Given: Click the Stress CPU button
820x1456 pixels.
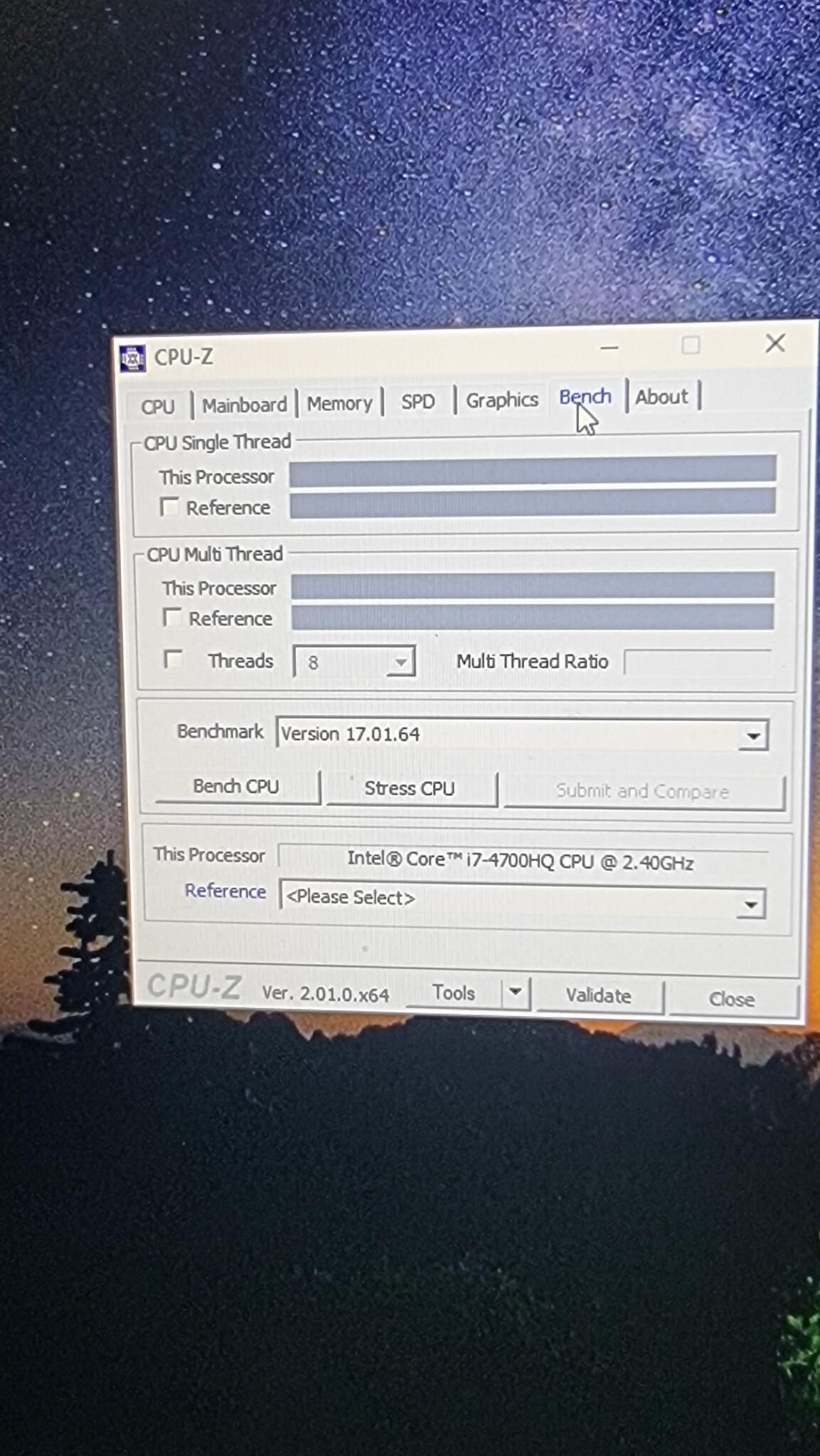Looking at the screenshot, I should (410, 788).
